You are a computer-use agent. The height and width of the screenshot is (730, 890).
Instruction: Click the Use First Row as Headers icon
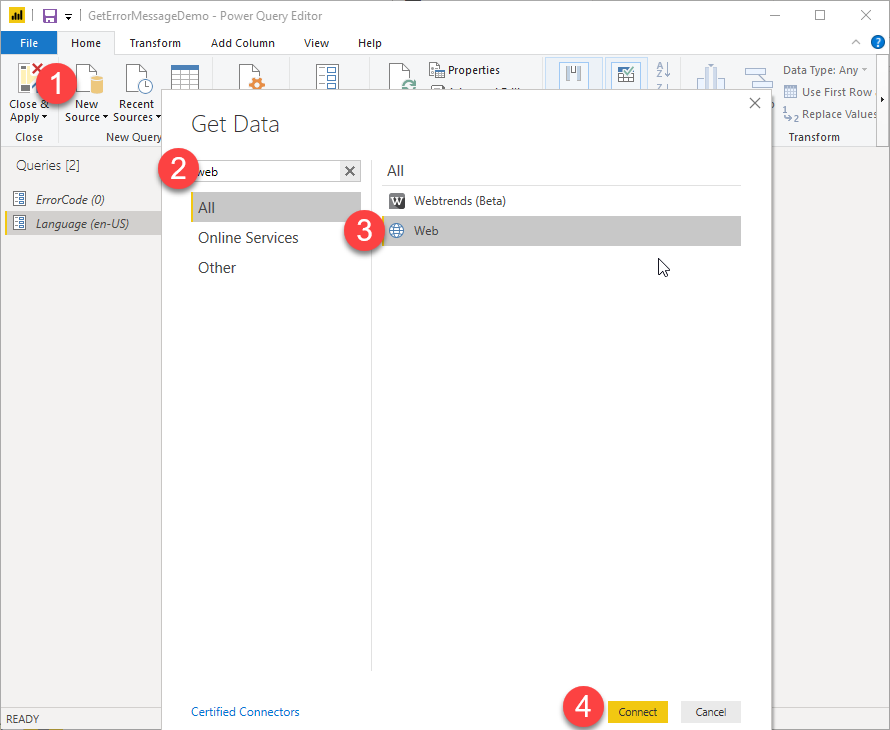click(790, 92)
